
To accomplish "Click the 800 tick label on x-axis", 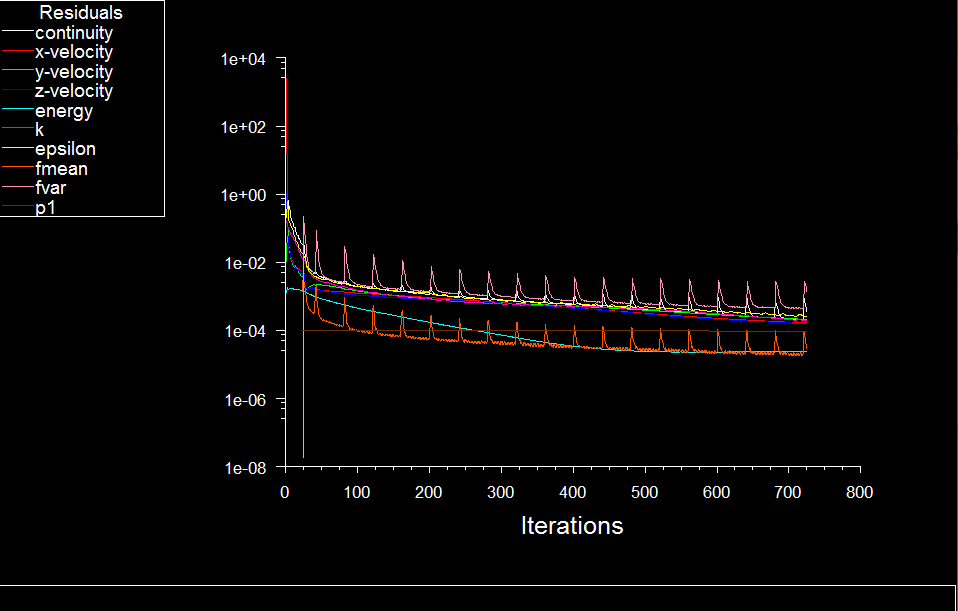I will pyautogui.click(x=859, y=492).
